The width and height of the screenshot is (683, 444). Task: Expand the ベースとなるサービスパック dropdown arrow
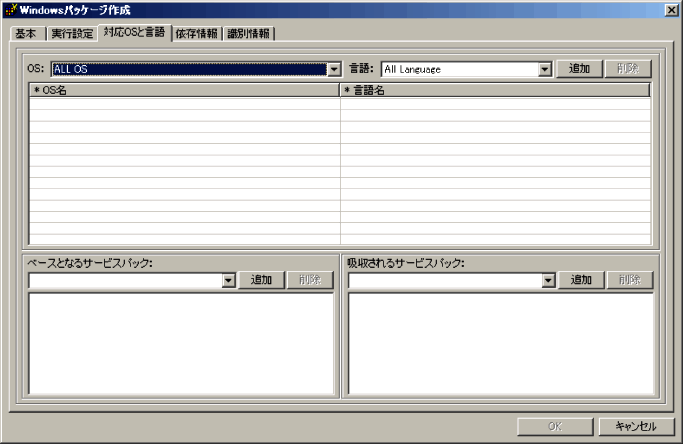(228, 280)
